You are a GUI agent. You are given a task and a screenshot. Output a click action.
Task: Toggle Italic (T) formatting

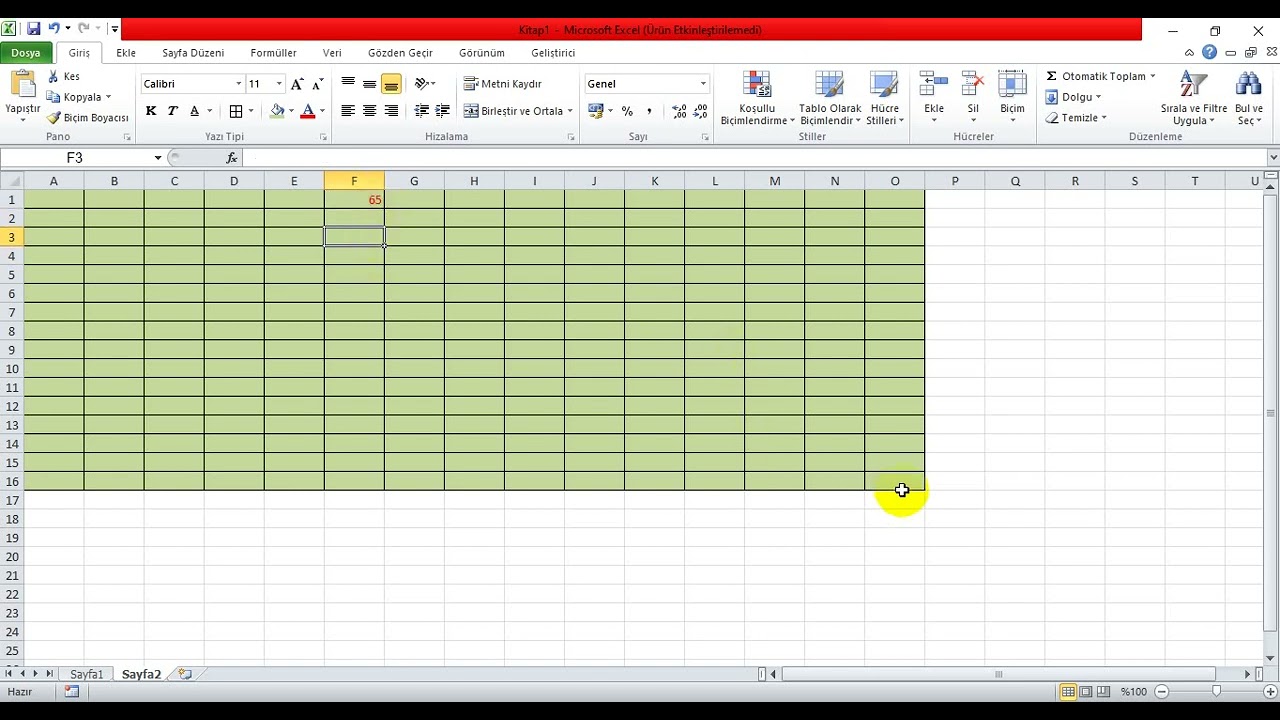tap(172, 111)
